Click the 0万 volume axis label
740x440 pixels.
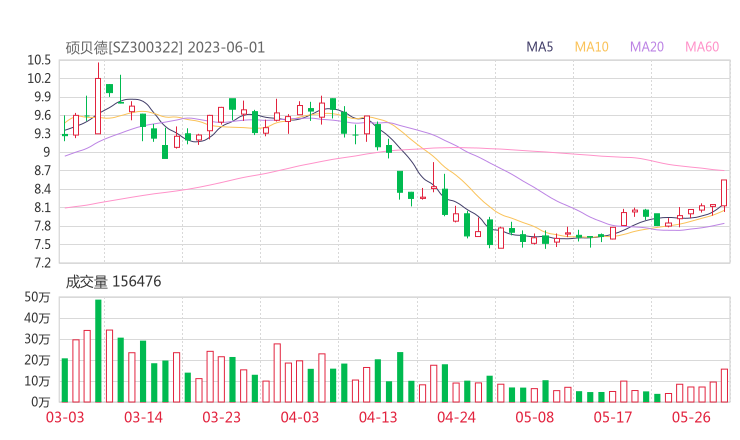[x=40, y=402]
